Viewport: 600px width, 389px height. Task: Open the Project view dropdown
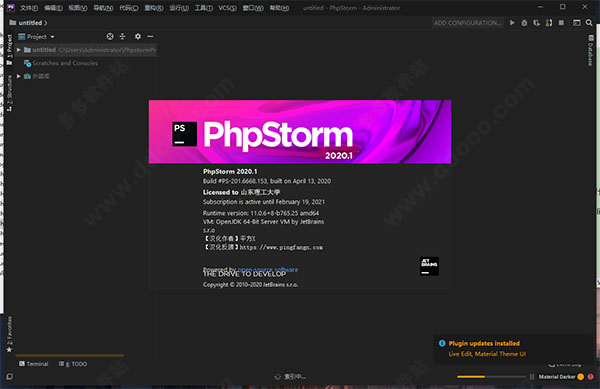37,37
